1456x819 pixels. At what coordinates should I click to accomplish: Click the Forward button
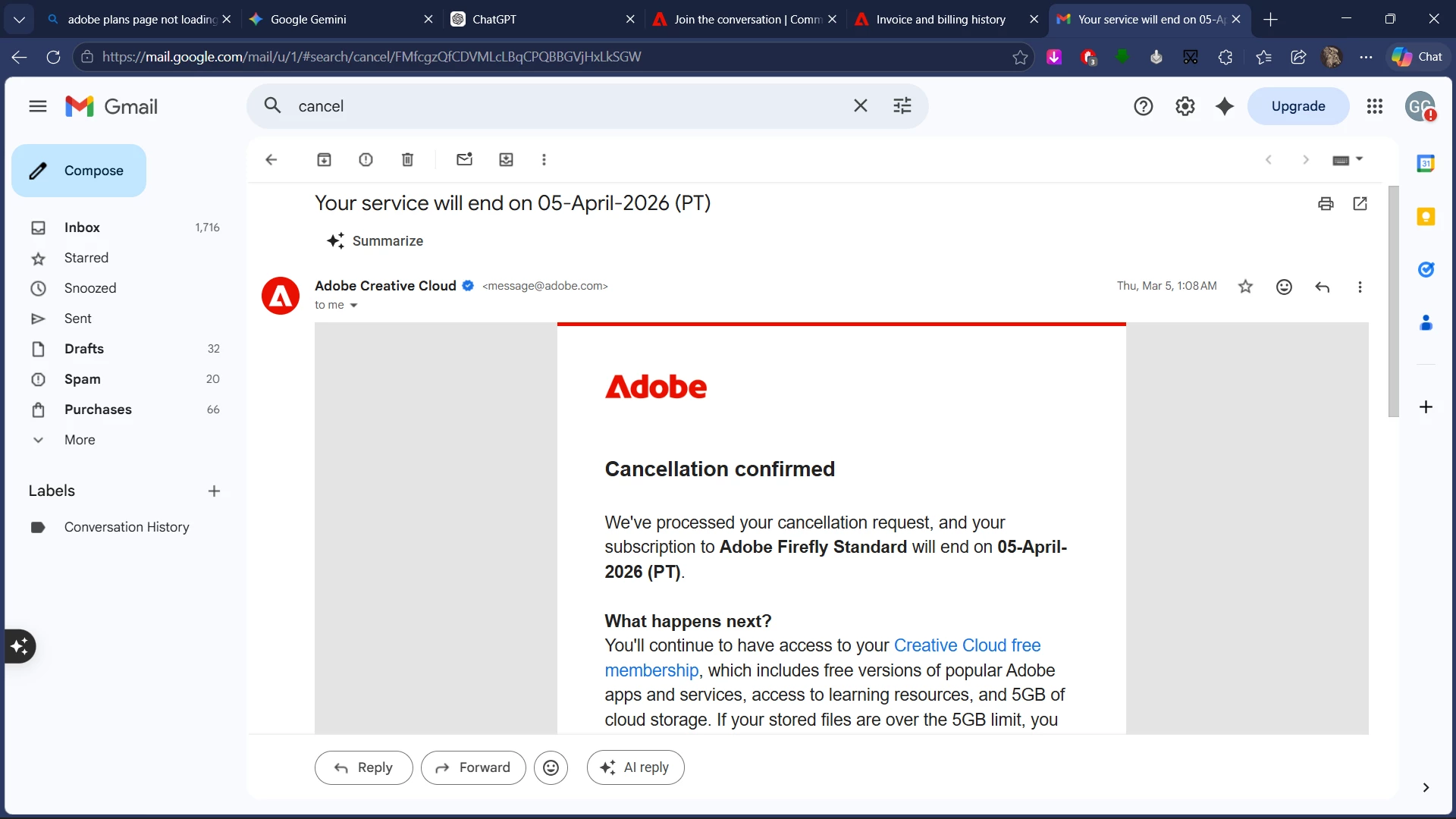pos(473,767)
